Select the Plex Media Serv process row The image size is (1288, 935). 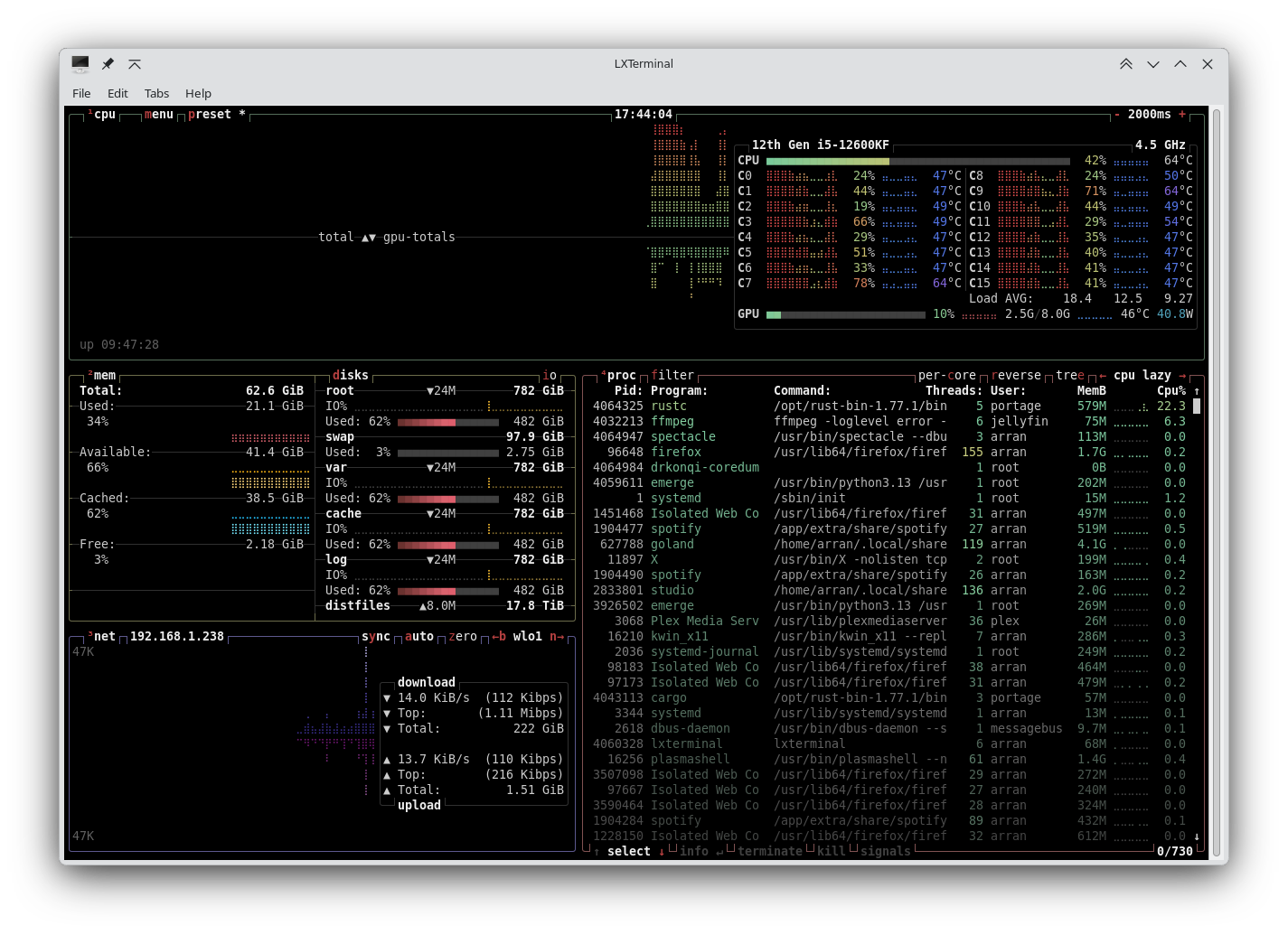click(x=889, y=622)
